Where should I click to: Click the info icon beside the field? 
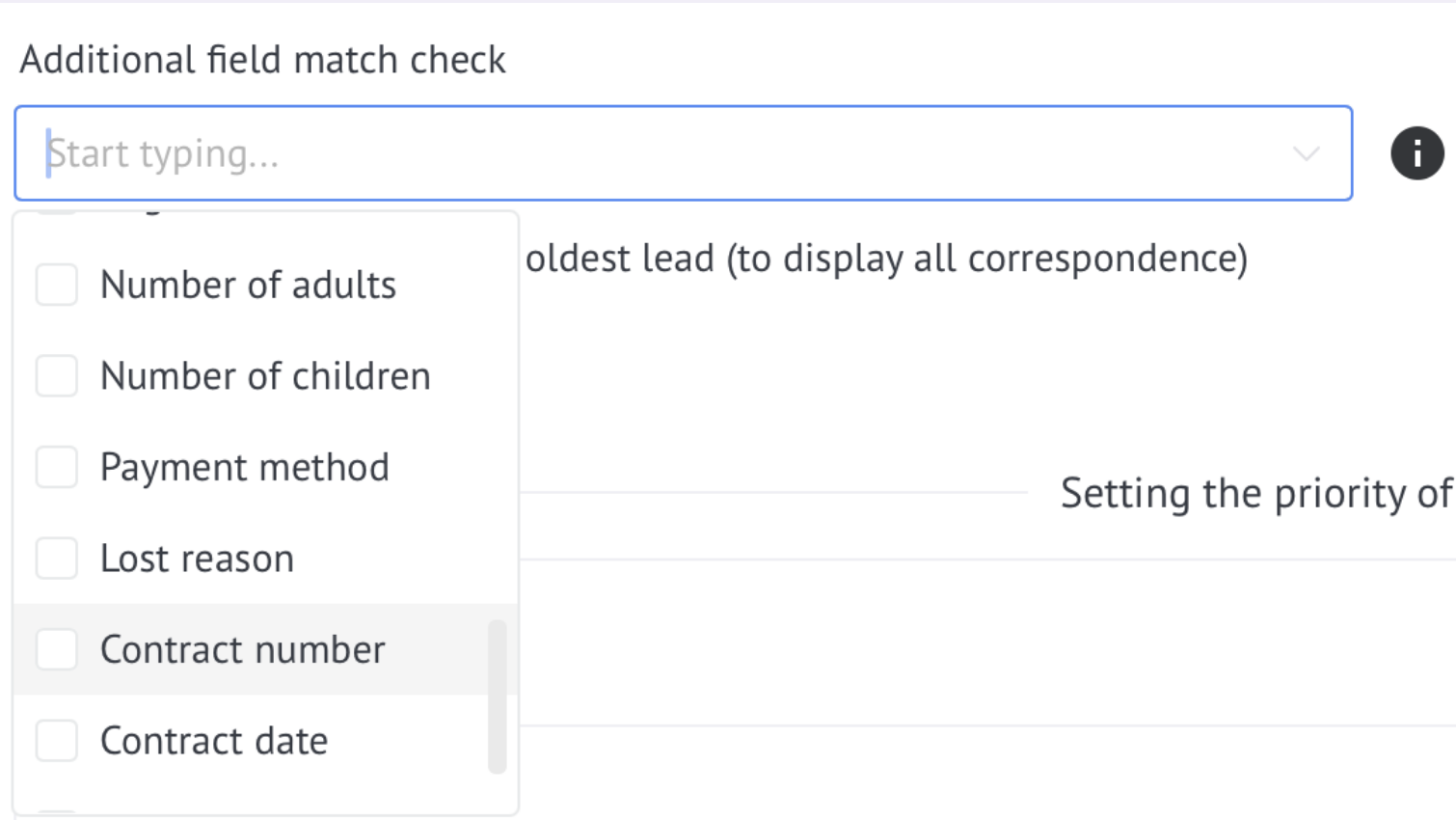click(x=1416, y=153)
